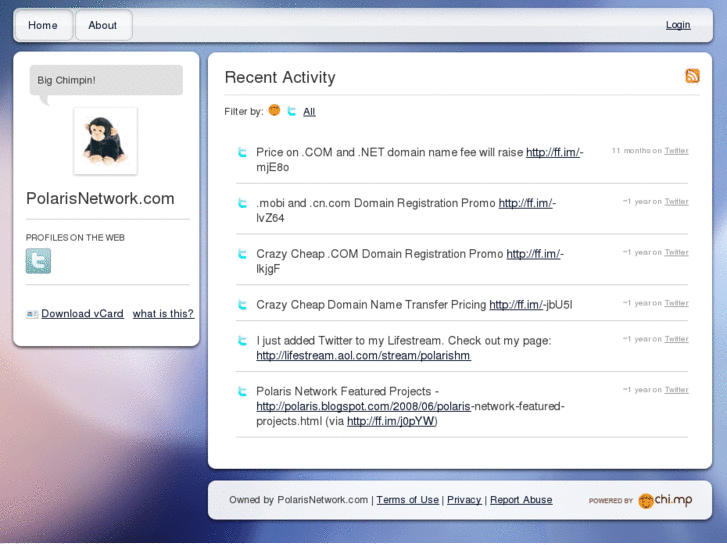Open the Home tab
The image size is (727, 545).
point(43,25)
